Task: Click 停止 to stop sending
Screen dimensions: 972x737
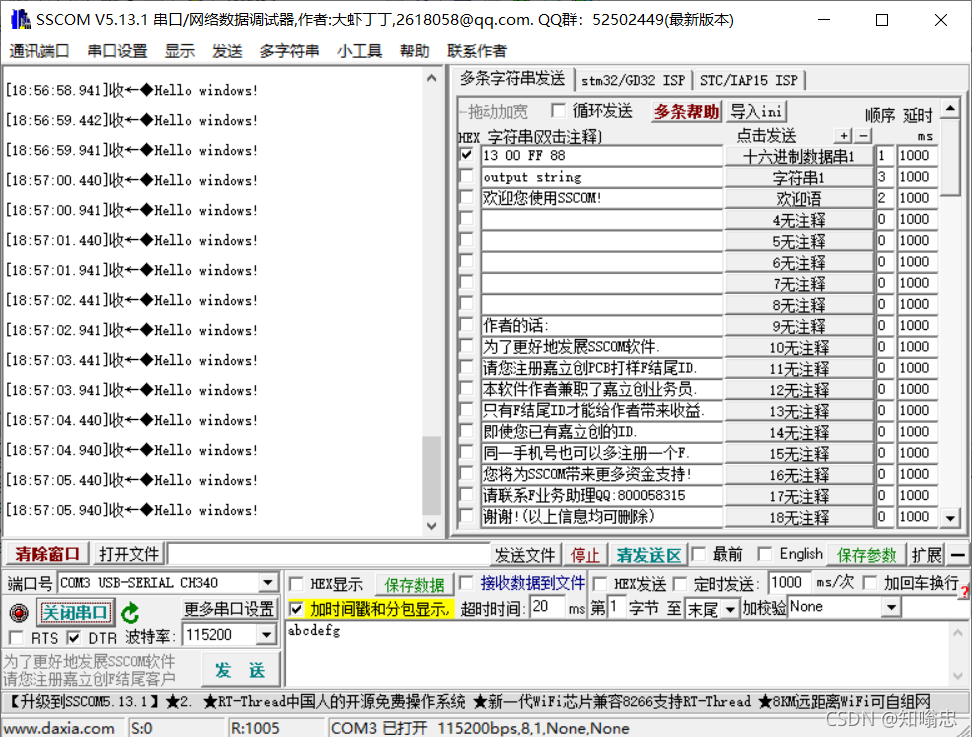Action: (x=585, y=553)
